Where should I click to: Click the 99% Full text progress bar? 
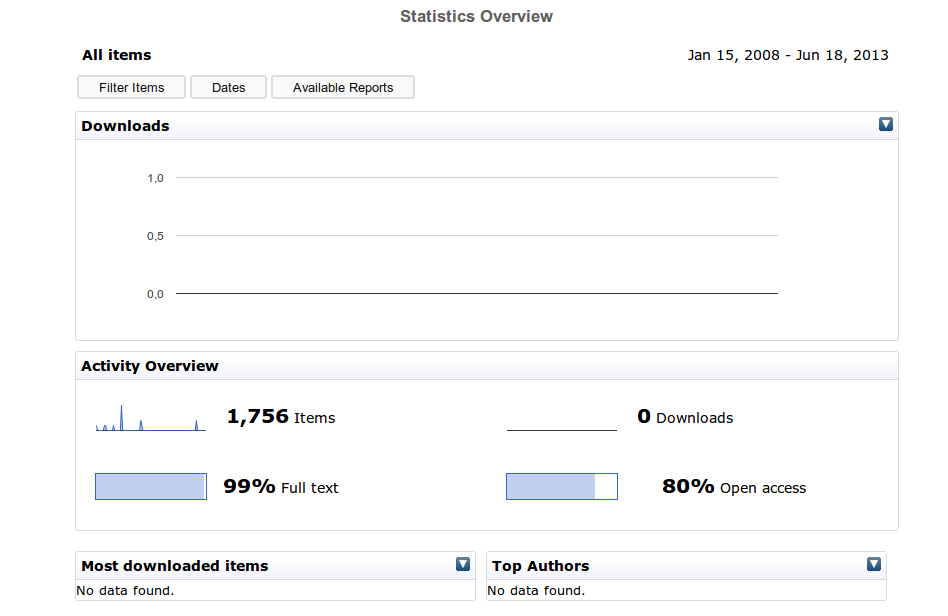coord(151,487)
